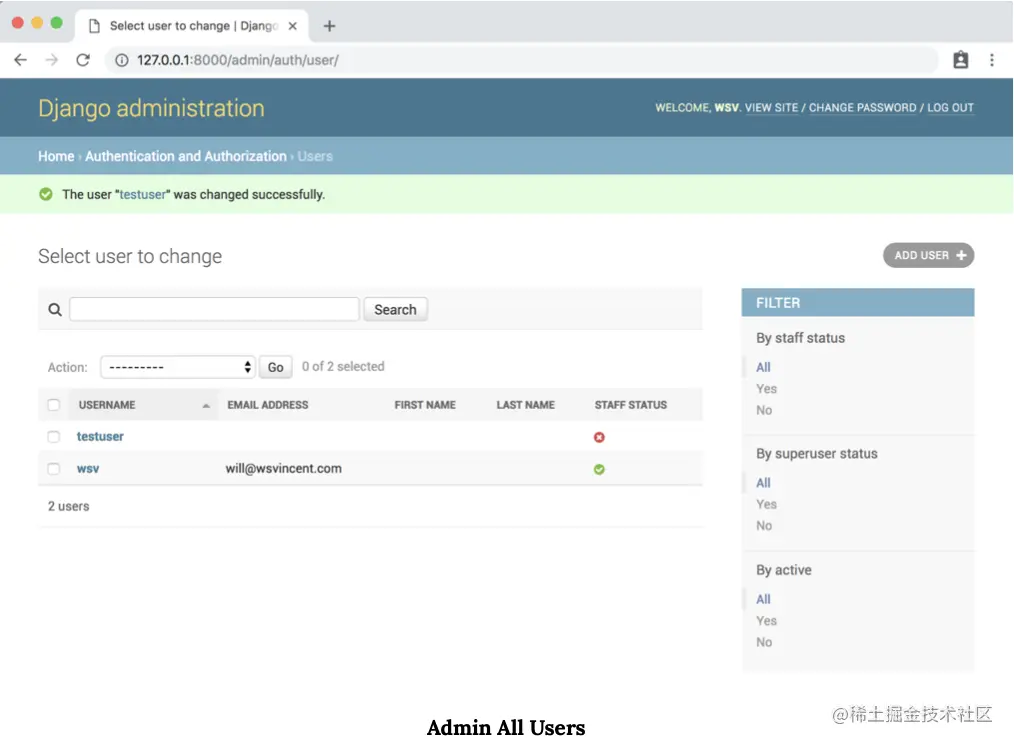Go to Home breadcrumb
Image resolution: width=1014 pixels, height=746 pixels.
pyautogui.click(x=56, y=156)
